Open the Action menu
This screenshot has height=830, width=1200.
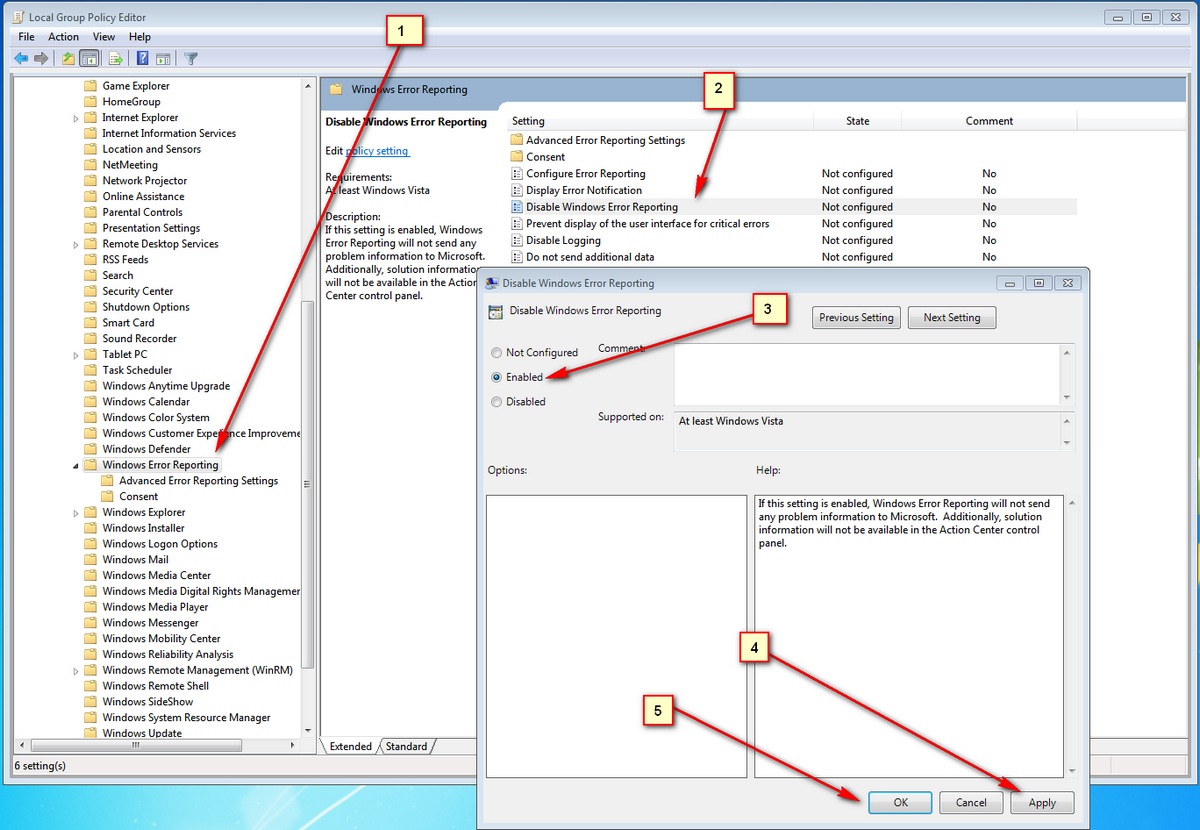pos(63,37)
